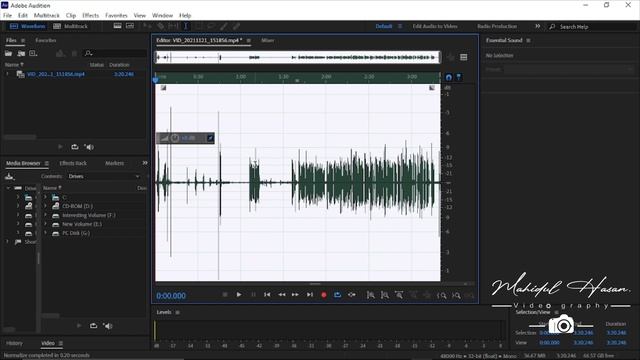Play preview in Media Browser panel
The image size is (640, 360).
click(79, 326)
